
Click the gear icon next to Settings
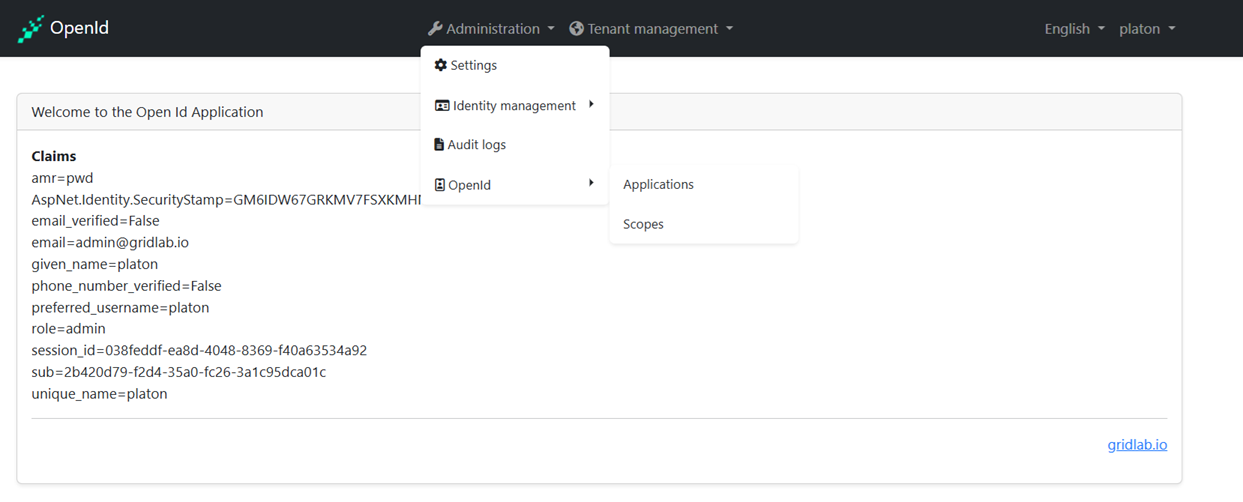coord(440,65)
